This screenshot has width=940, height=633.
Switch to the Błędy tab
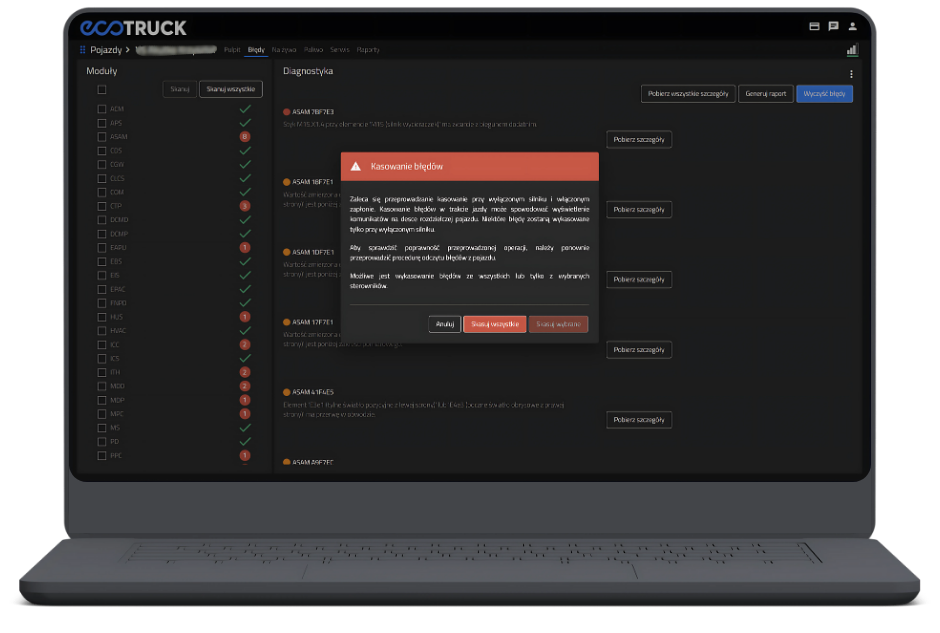tap(256, 49)
